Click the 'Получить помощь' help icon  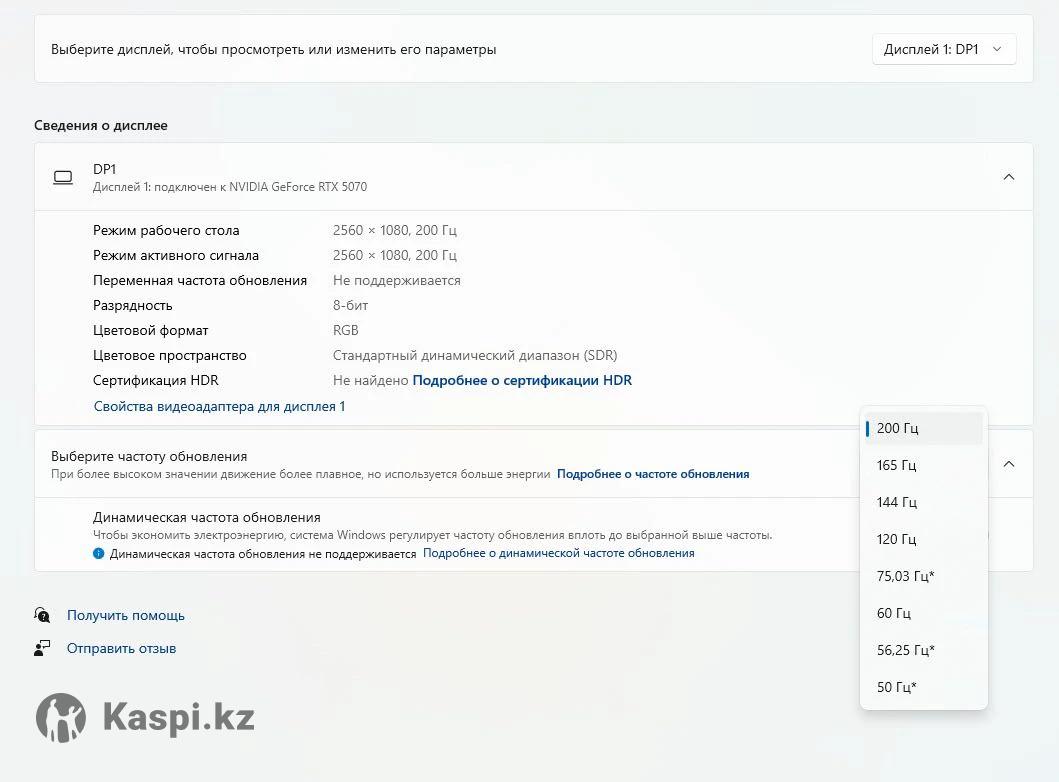point(42,615)
